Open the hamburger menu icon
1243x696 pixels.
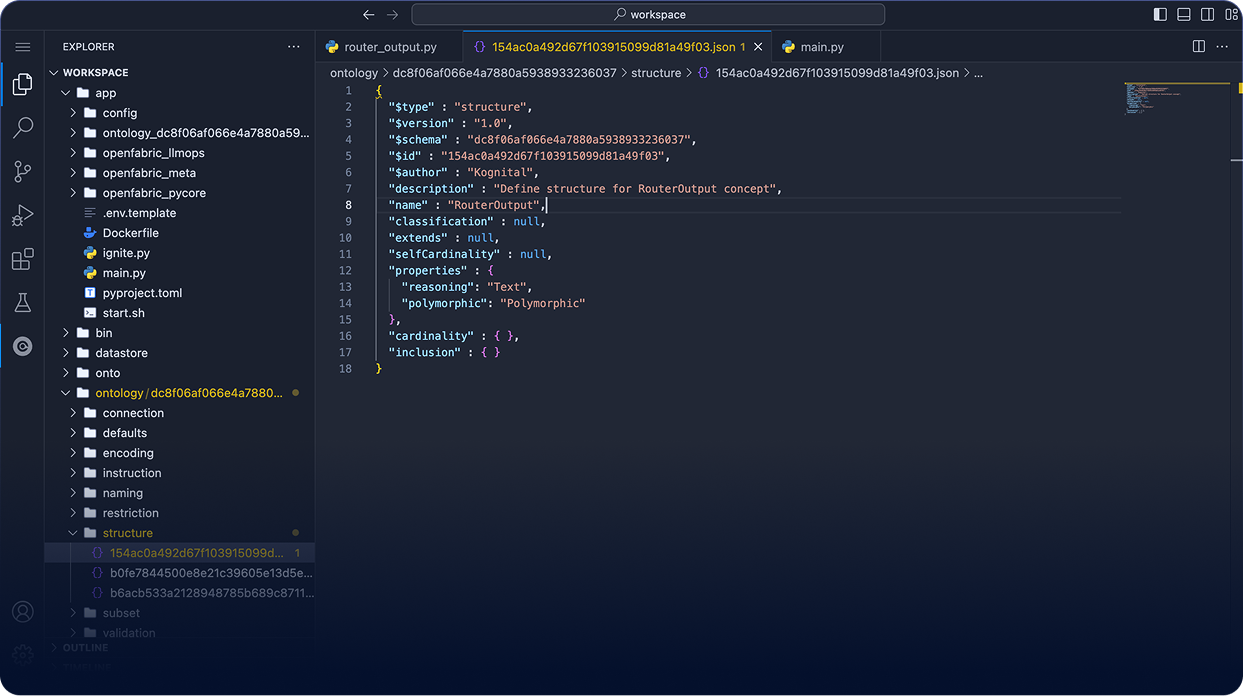[x=22, y=46]
